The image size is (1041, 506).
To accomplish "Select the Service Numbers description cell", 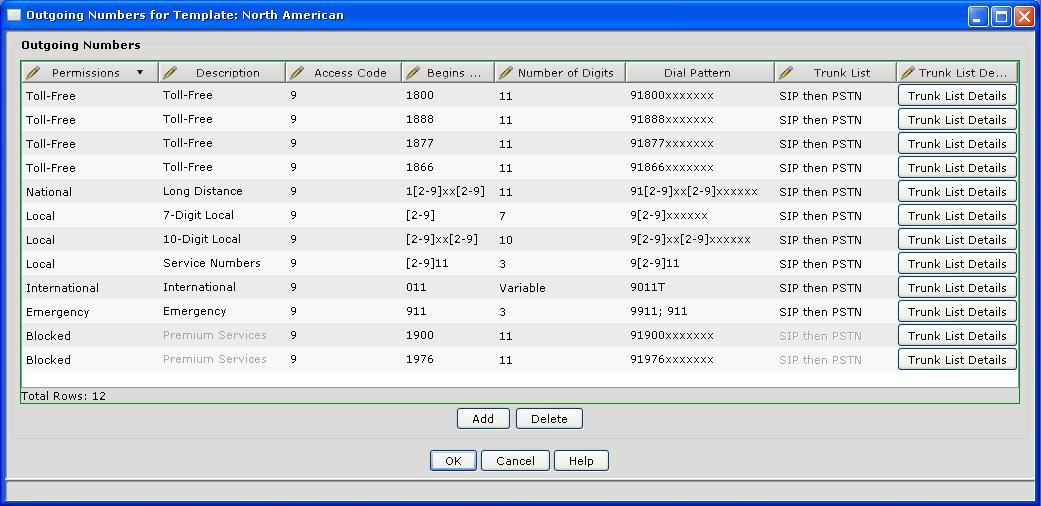I will pos(222,264).
